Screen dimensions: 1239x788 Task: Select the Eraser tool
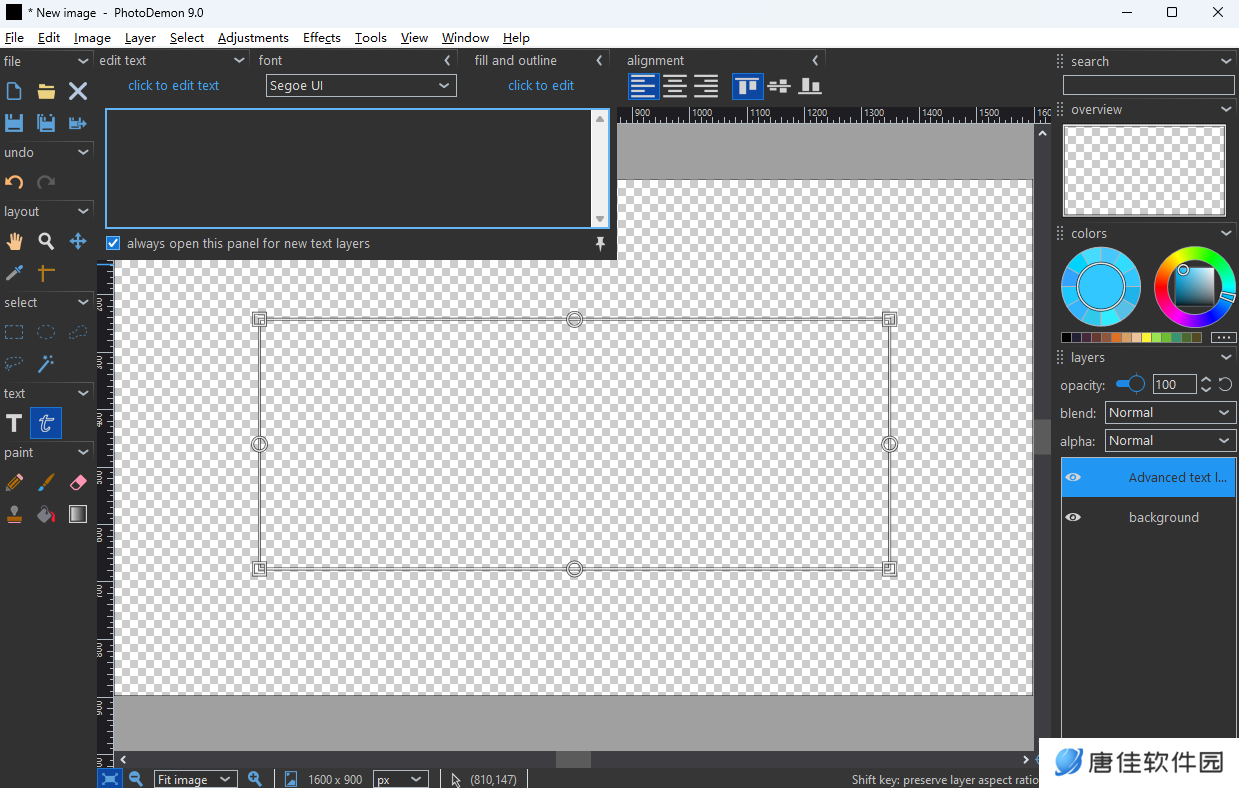pos(78,482)
